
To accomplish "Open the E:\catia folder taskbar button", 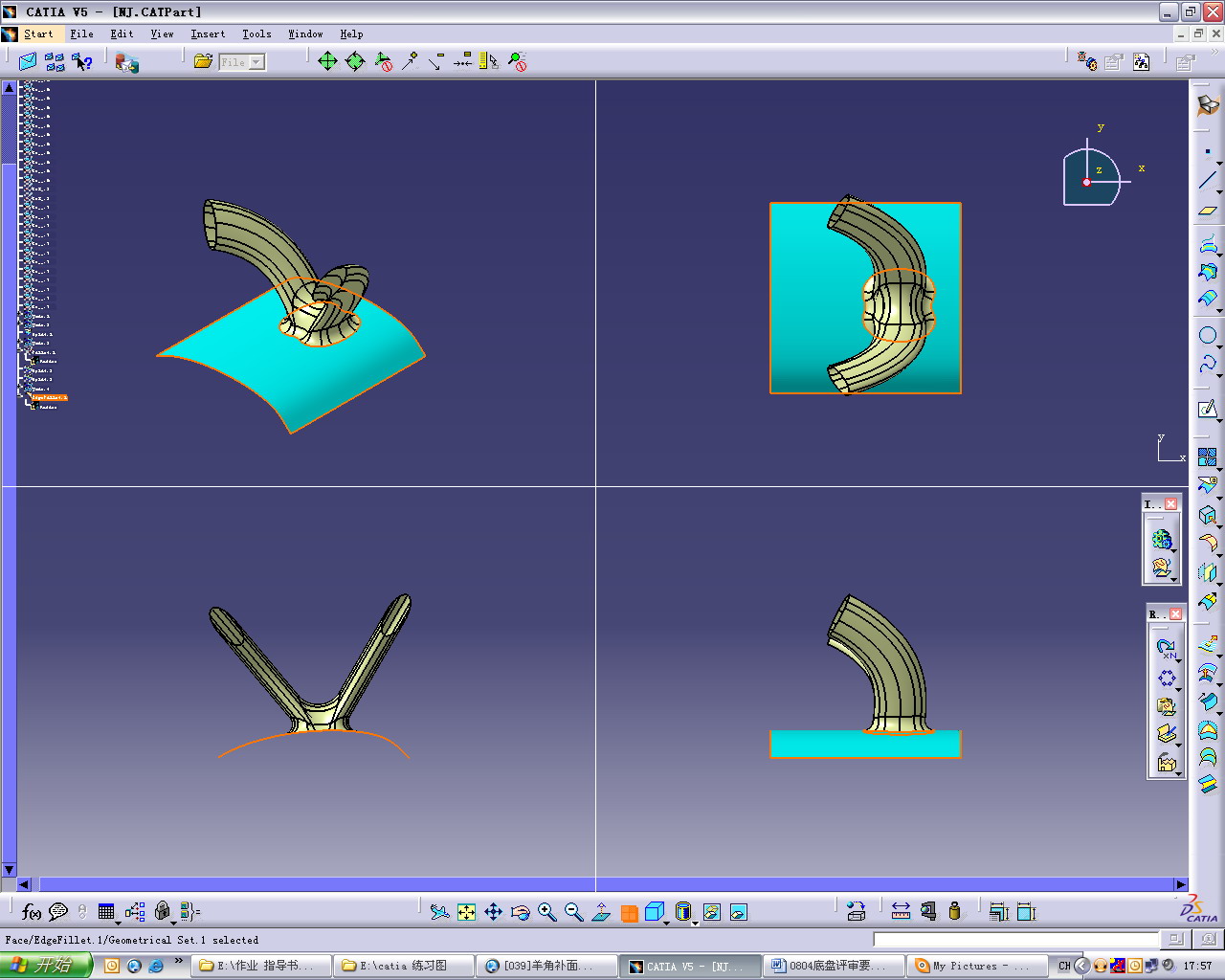I will click(x=403, y=966).
